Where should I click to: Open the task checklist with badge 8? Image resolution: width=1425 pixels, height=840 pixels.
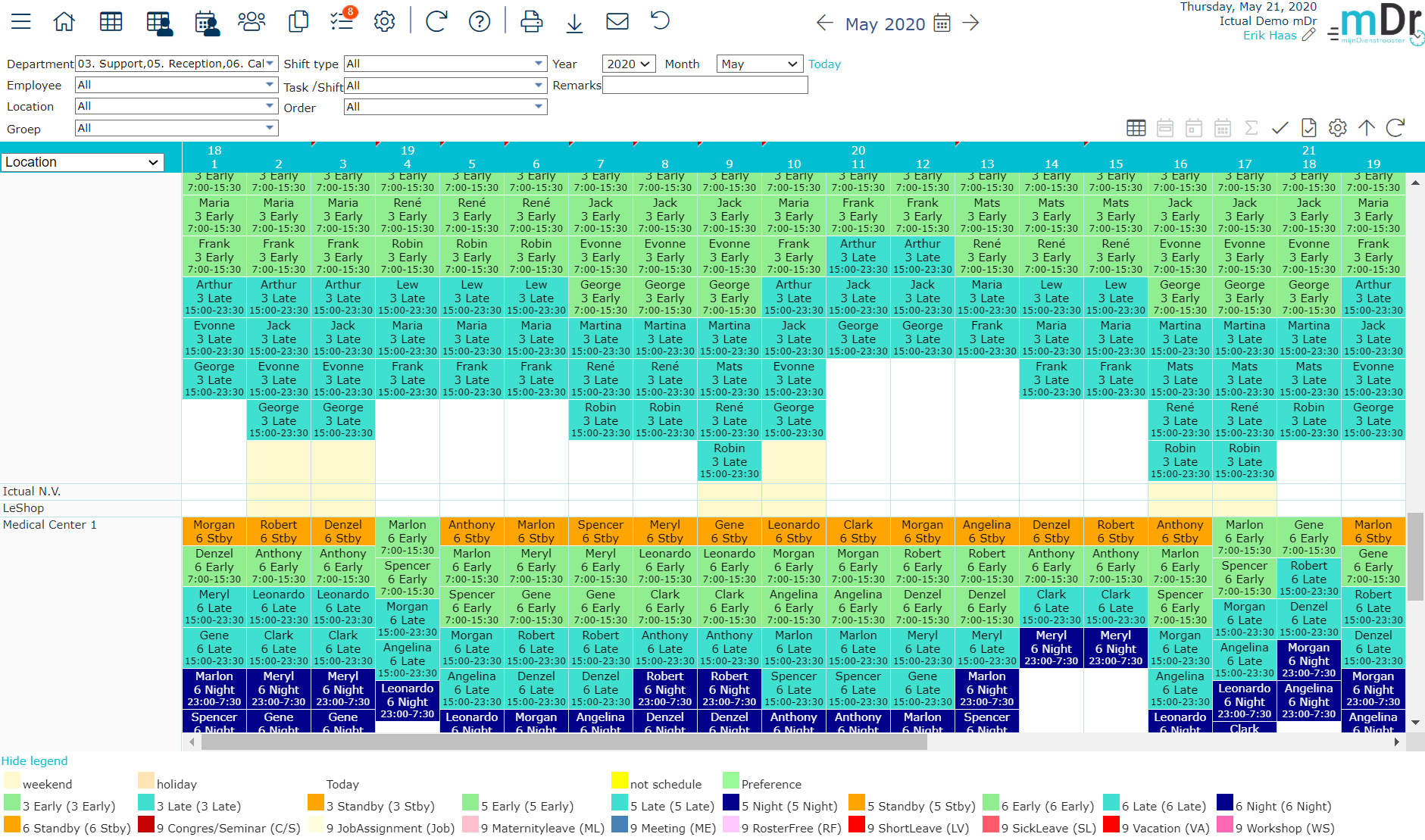click(342, 20)
